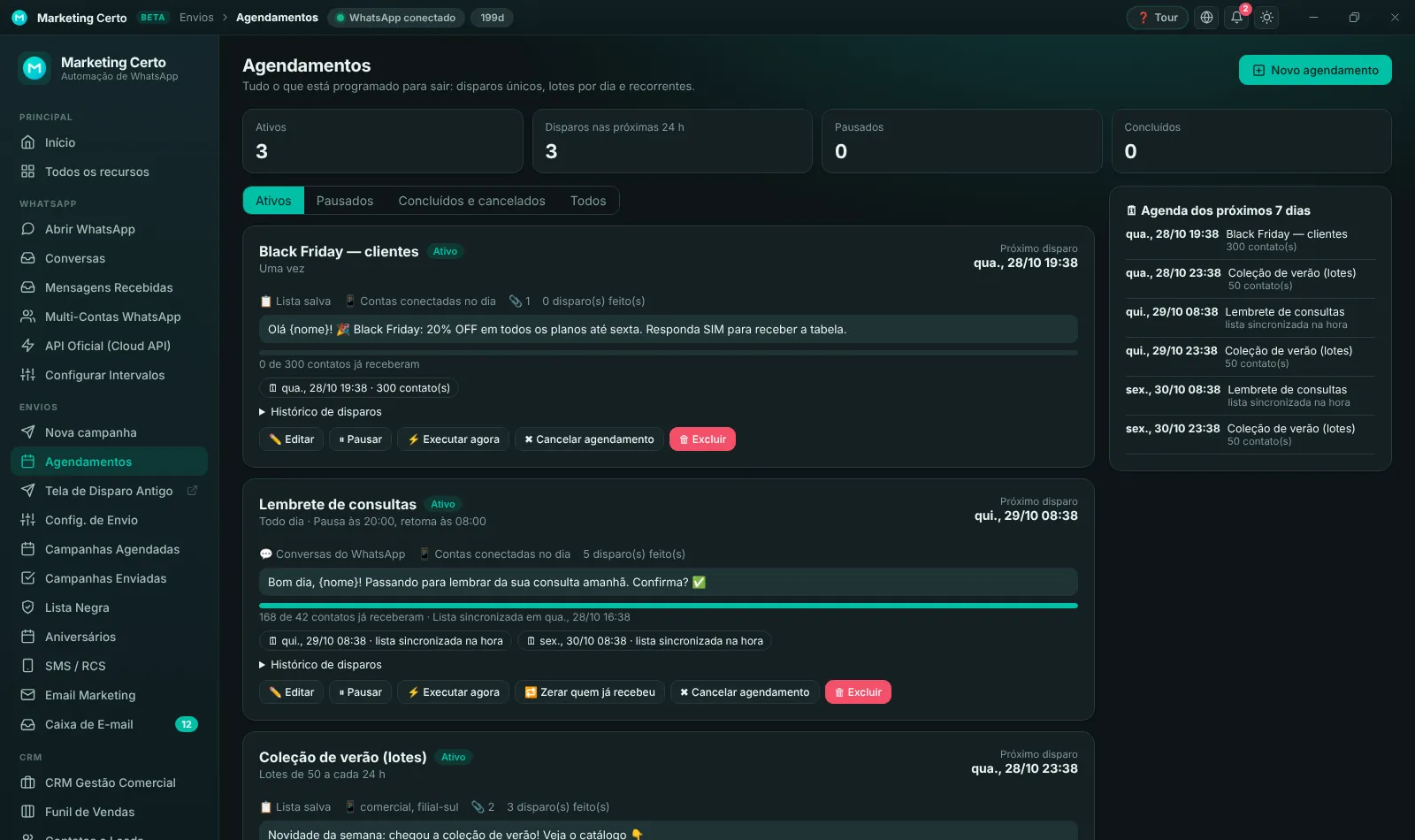1415x840 pixels.
Task: Click the Campanhas Agendadas calendar icon
Action: (x=27, y=549)
